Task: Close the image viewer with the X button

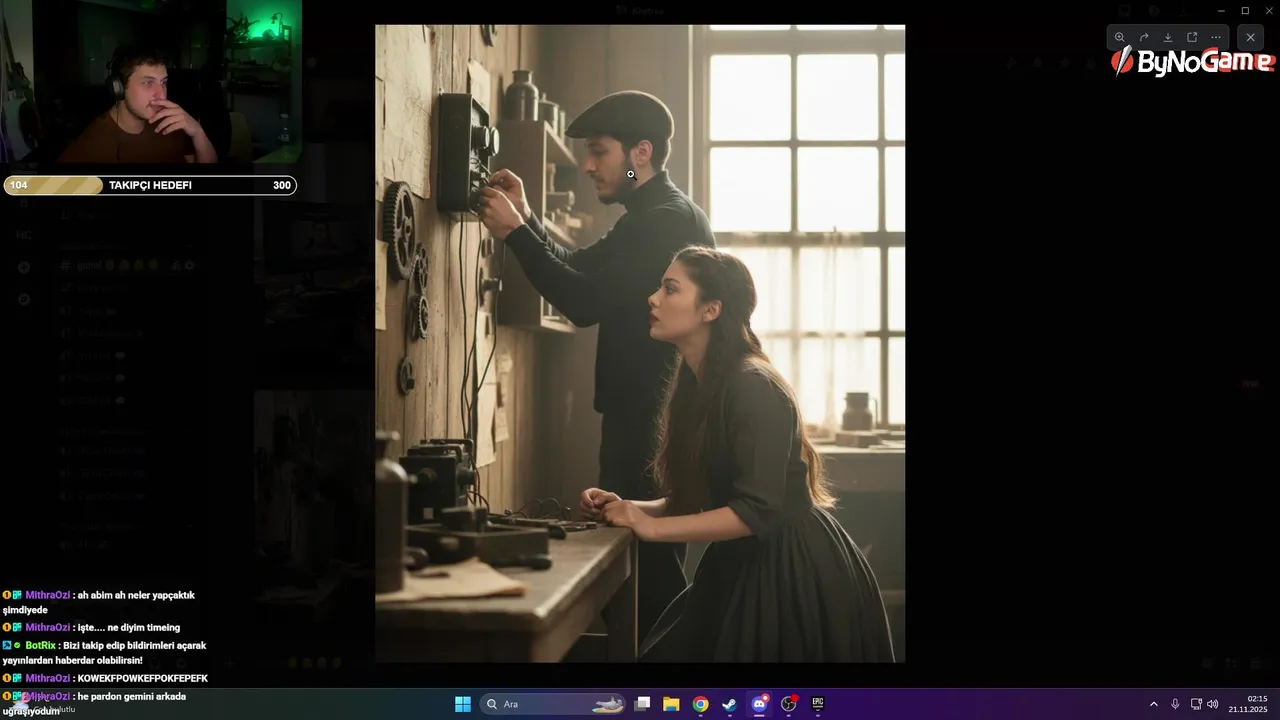Action: (x=1250, y=37)
